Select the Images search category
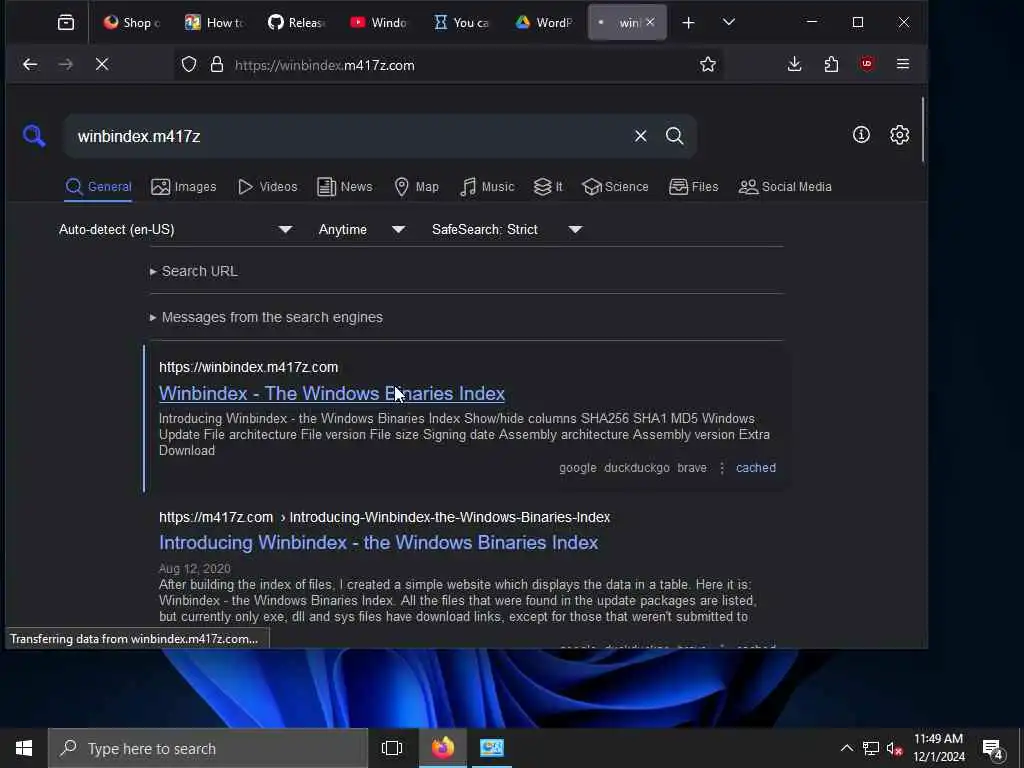 tap(184, 187)
